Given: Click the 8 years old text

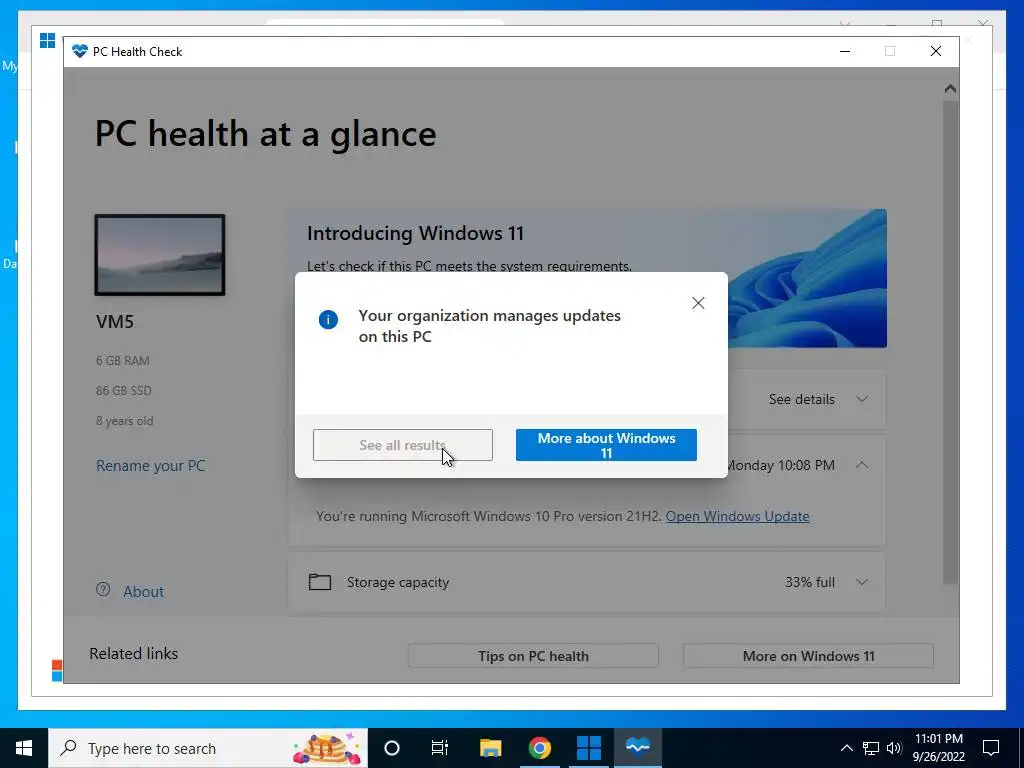Looking at the screenshot, I should pyautogui.click(x=125, y=421).
